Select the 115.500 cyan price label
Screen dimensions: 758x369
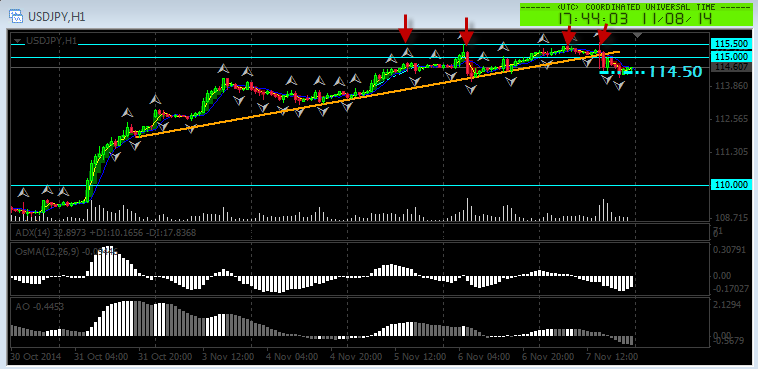(731, 44)
